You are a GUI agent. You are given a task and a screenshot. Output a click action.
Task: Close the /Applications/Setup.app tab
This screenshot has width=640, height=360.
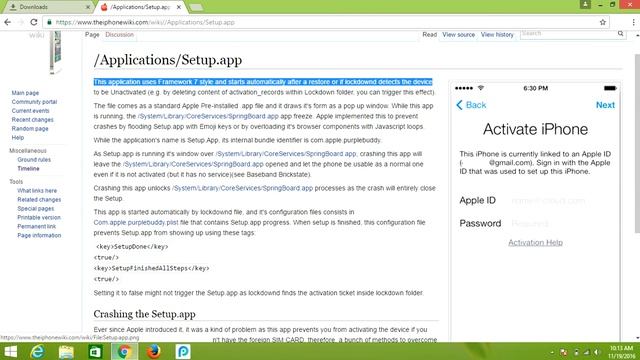pos(179,7)
